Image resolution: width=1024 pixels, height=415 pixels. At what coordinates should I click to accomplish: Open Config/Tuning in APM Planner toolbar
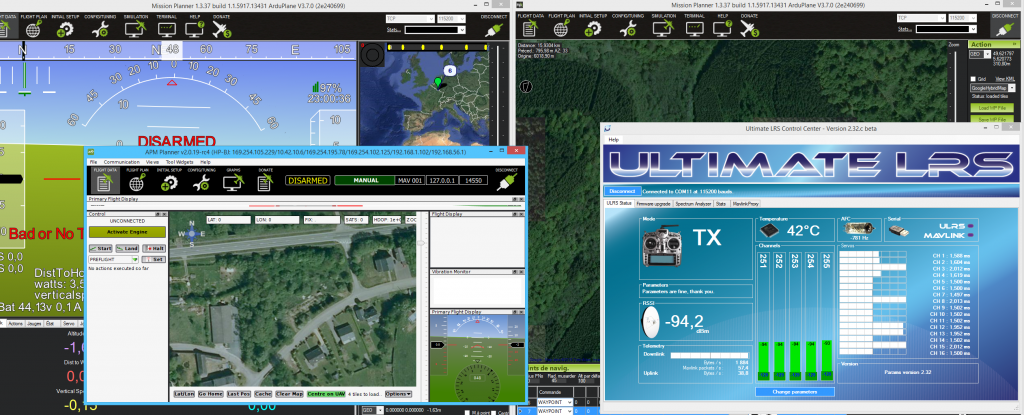click(200, 180)
